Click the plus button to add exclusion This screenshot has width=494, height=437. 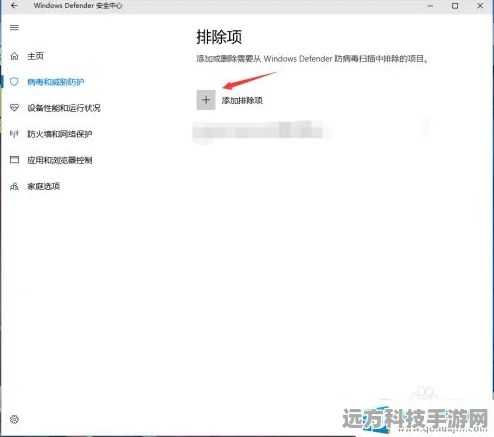(x=206, y=100)
